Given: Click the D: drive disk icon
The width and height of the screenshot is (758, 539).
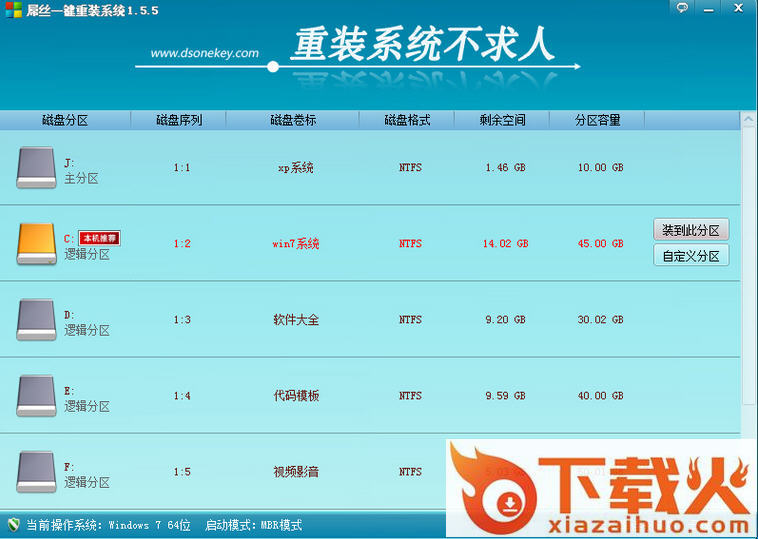Looking at the screenshot, I should pyautogui.click(x=36, y=320).
